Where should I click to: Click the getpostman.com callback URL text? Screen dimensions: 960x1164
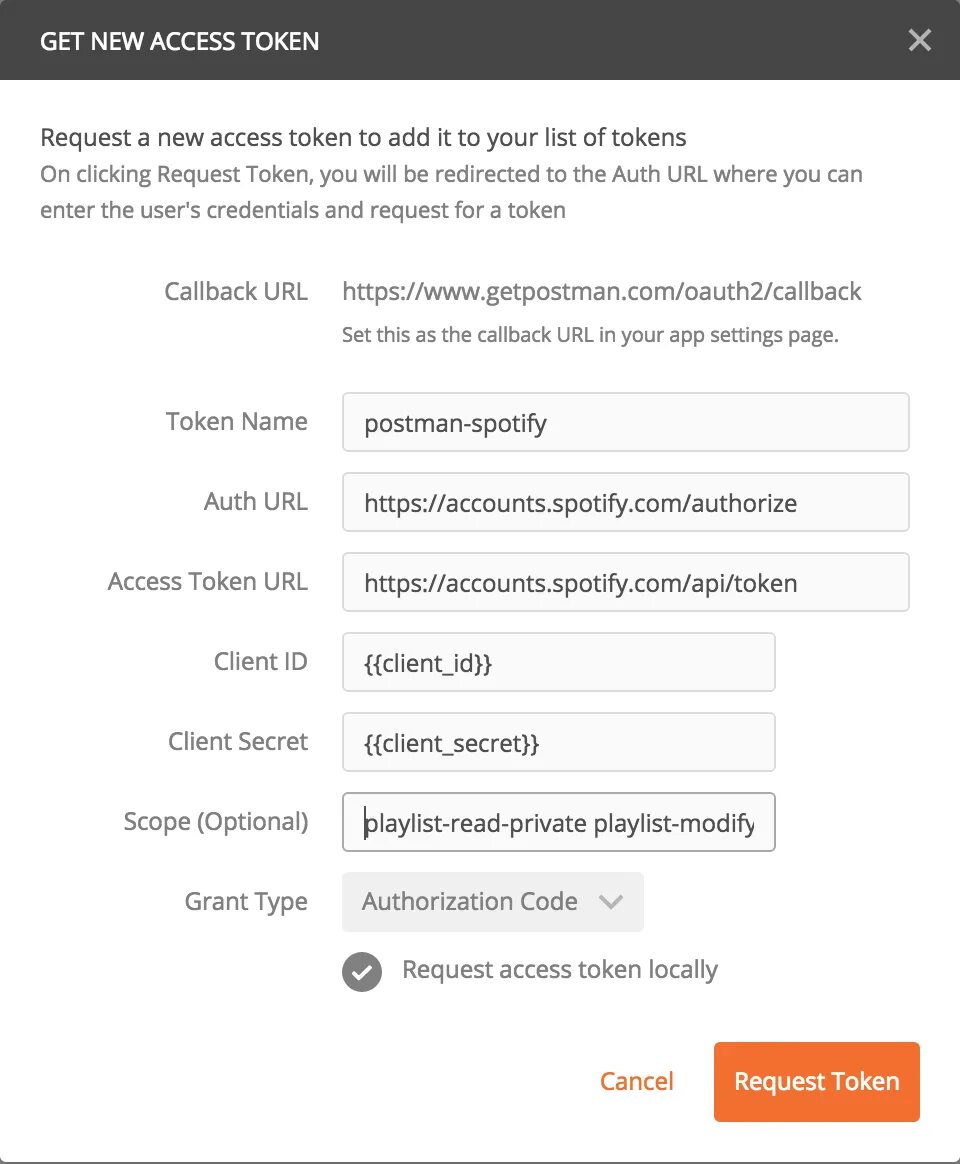click(x=601, y=292)
